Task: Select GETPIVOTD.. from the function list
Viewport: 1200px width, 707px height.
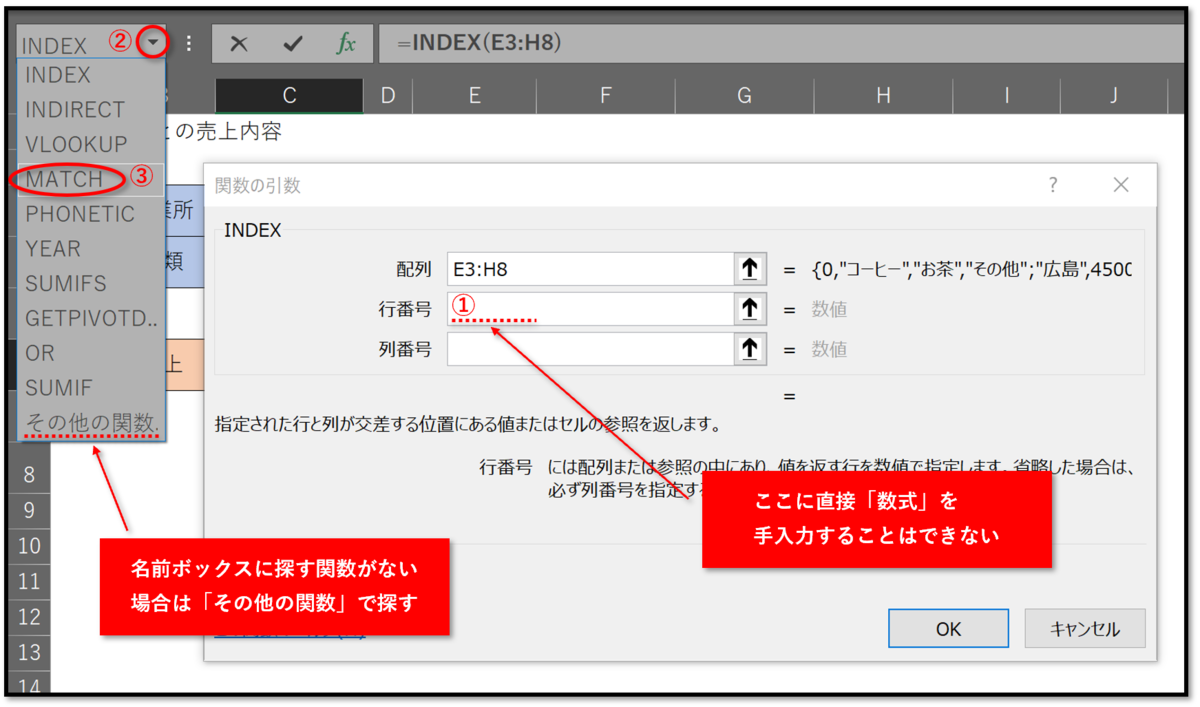Action: pyautogui.click(x=91, y=318)
